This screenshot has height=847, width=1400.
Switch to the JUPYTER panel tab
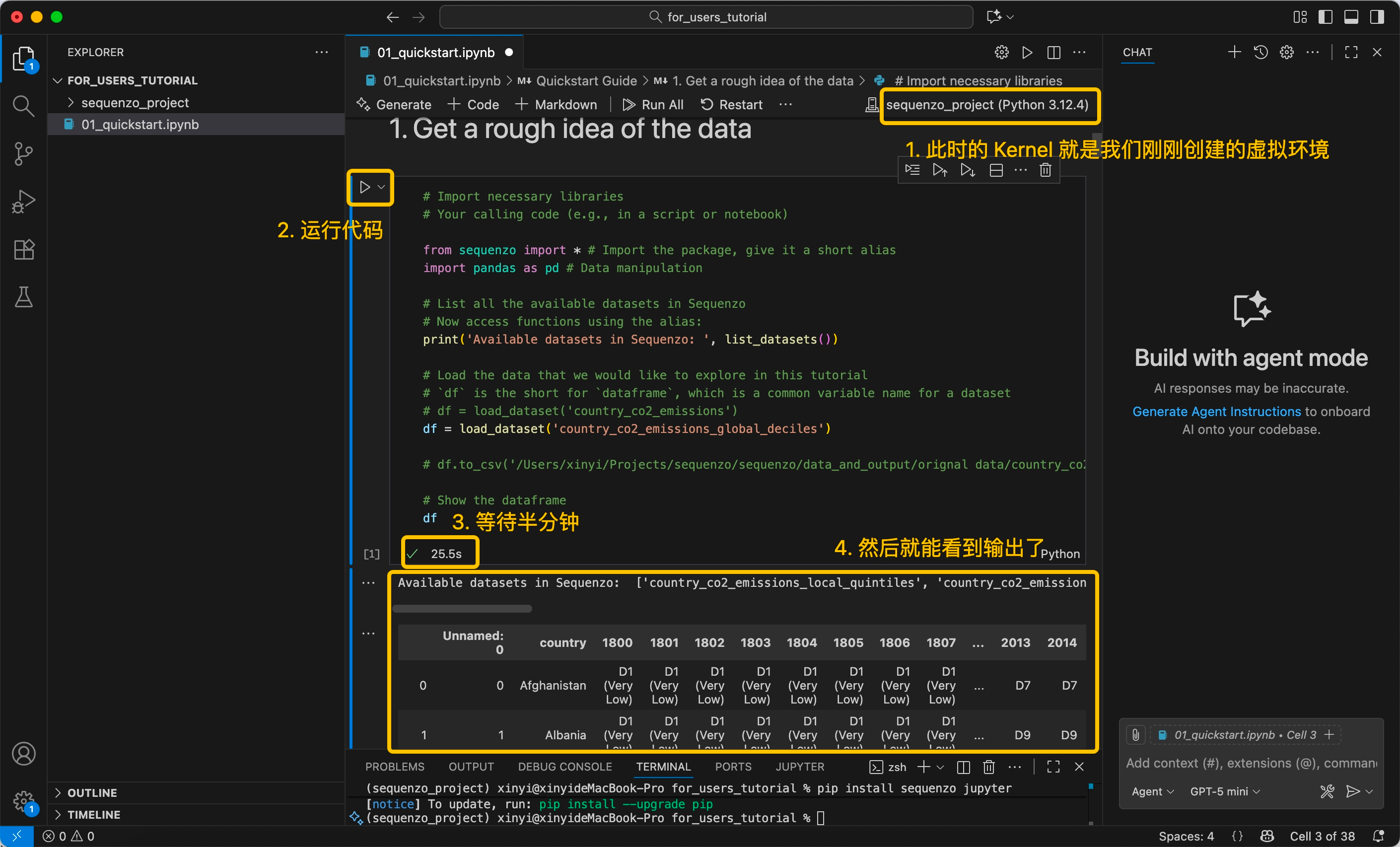[x=799, y=767]
